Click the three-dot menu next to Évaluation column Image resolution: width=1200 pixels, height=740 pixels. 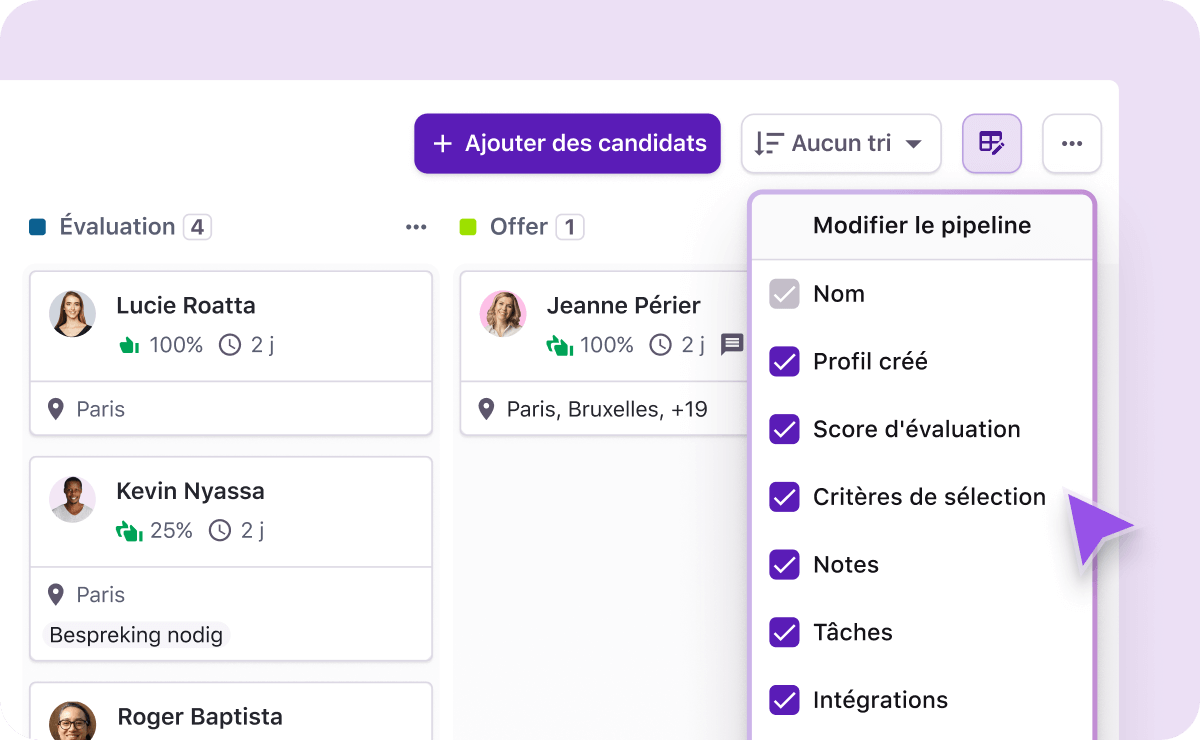click(416, 227)
